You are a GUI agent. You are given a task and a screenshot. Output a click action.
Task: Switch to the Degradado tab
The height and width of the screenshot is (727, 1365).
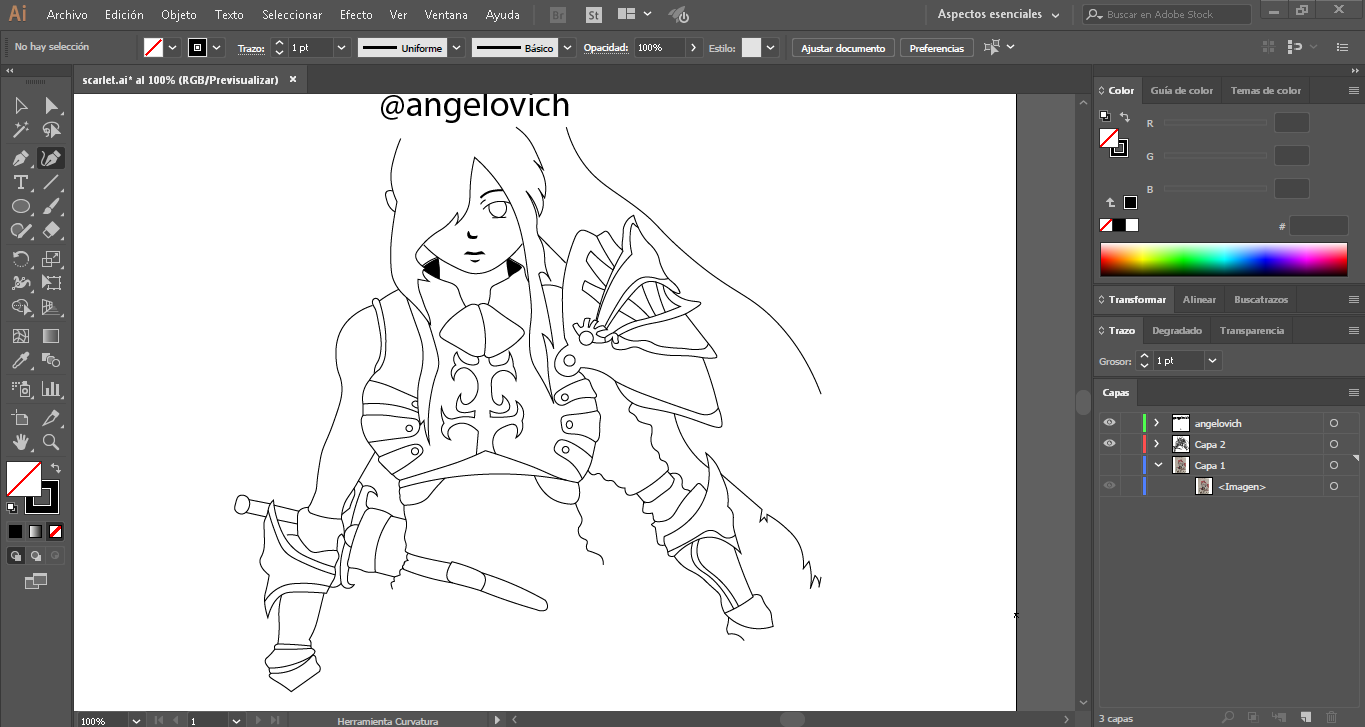click(1176, 330)
